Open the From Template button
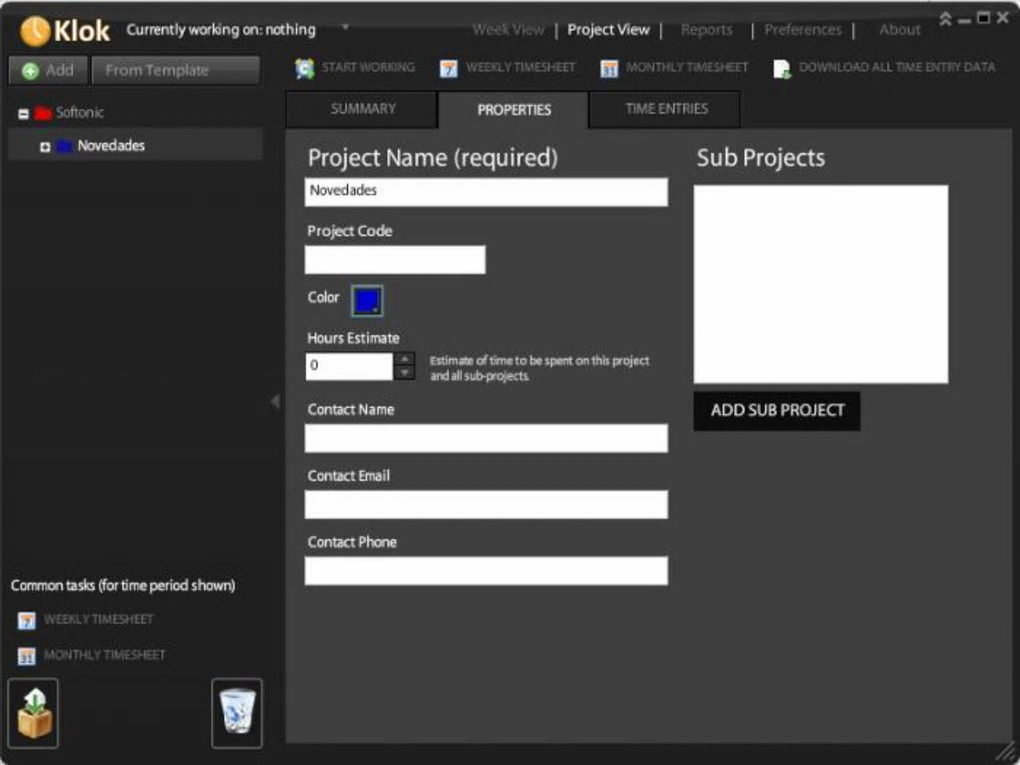 (x=176, y=70)
